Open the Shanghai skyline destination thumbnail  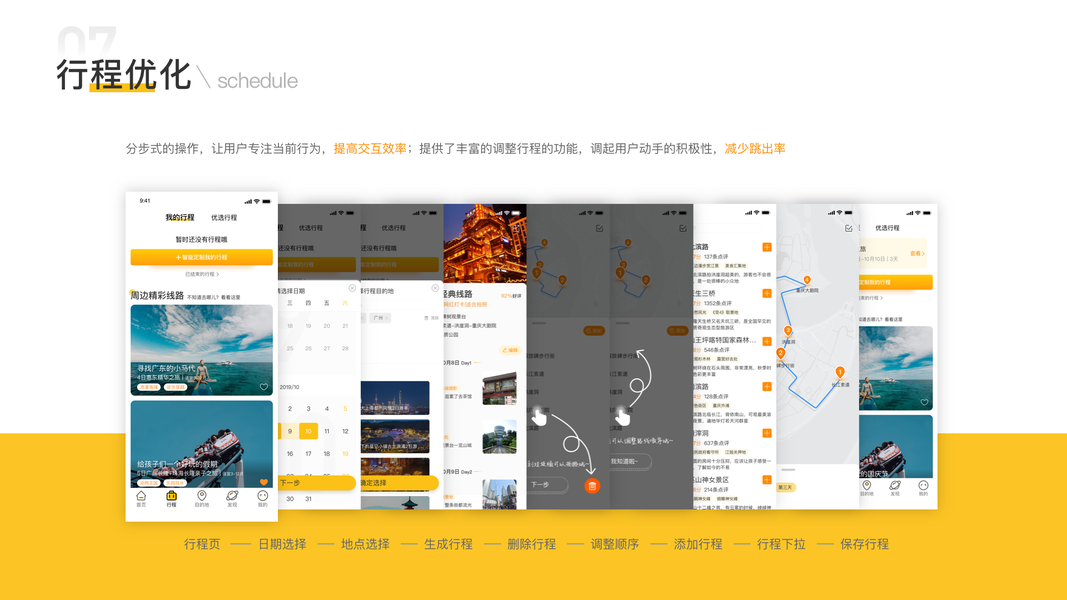pyautogui.click(x=395, y=398)
